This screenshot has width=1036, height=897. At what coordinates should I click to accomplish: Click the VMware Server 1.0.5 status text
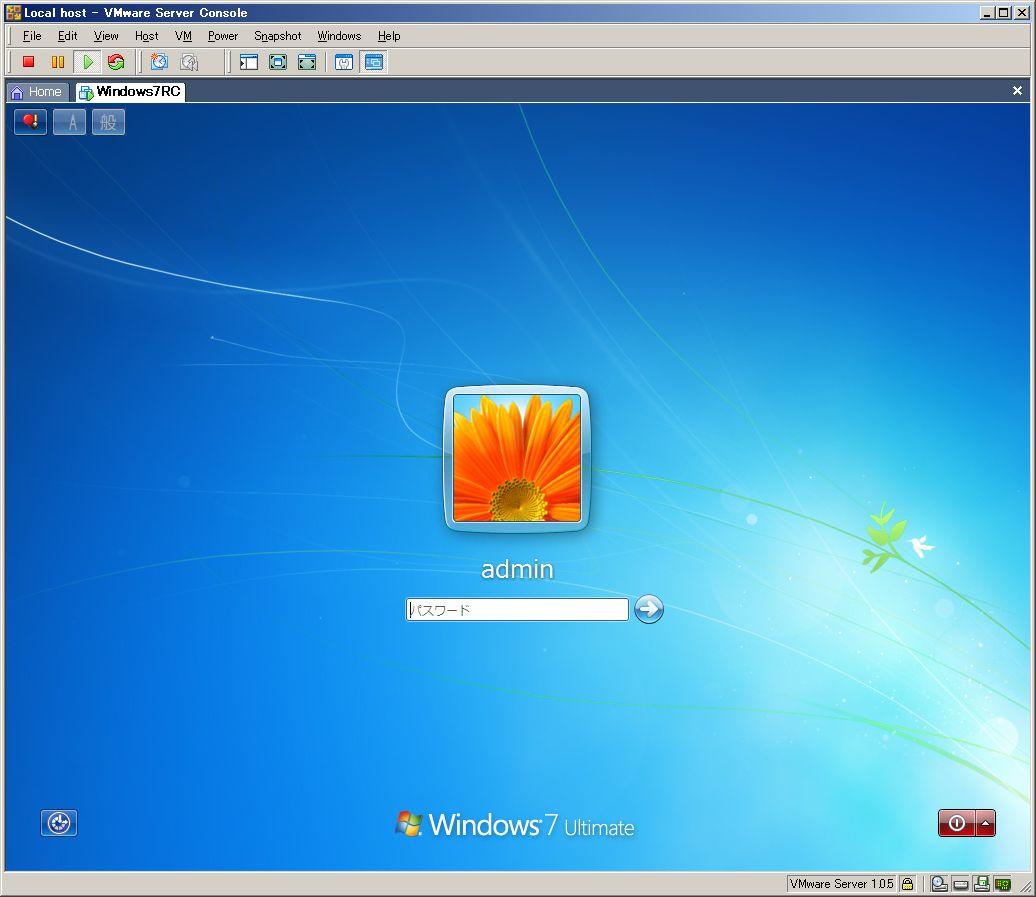coord(841,884)
